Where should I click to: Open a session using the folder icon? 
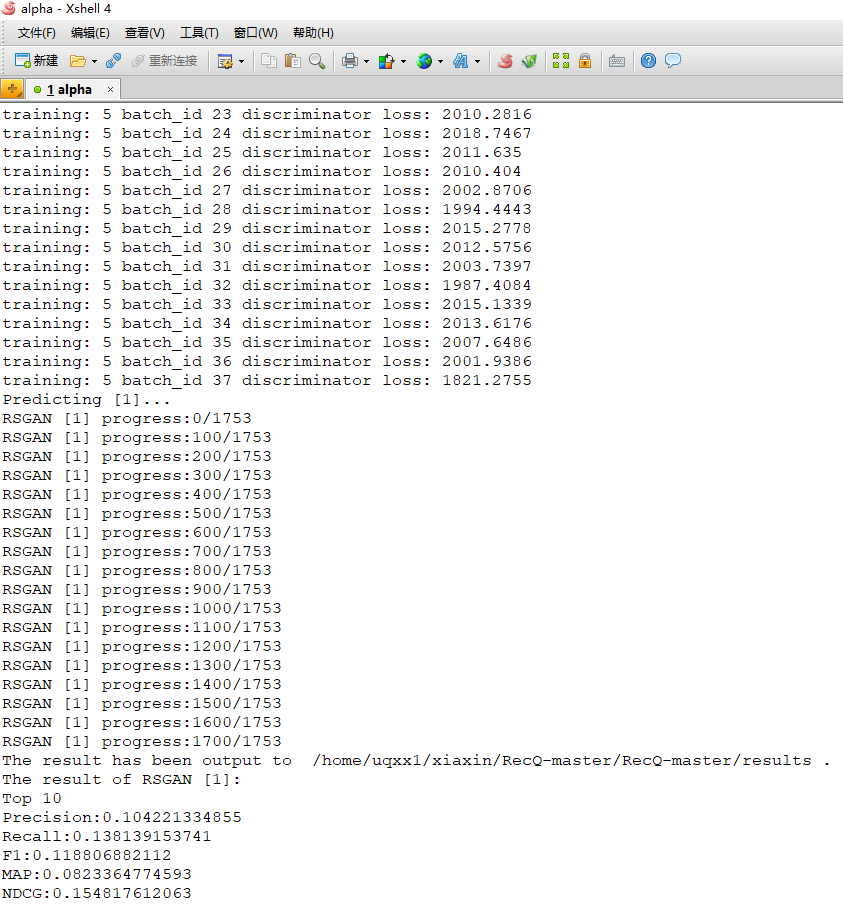click(x=76, y=60)
